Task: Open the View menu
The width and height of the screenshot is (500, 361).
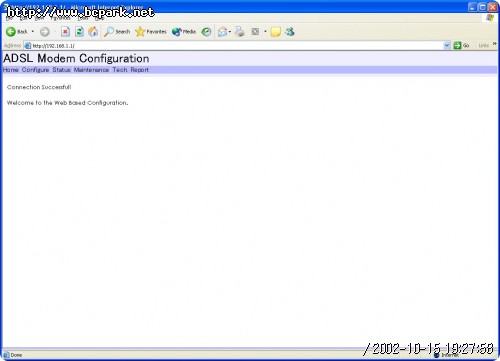Action: (39, 18)
